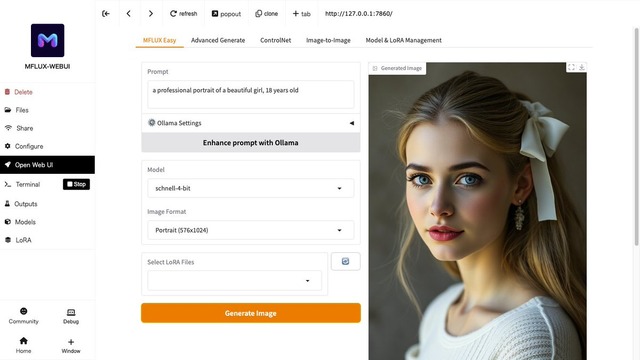Click the Generate Image button
Viewport: 640px width, 360px height.
251,313
